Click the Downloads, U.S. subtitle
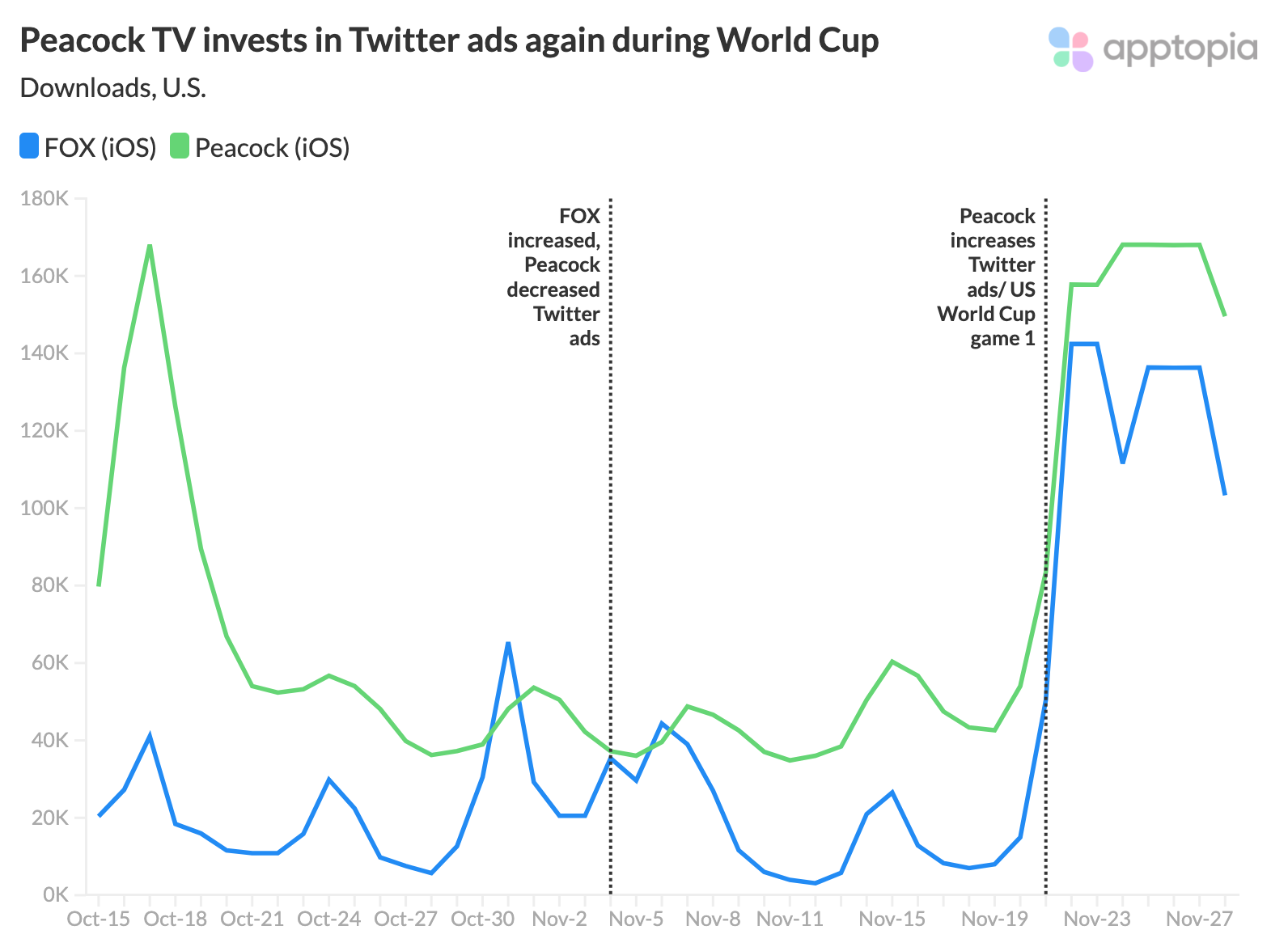This screenshot has width=1288, height=930. tap(113, 87)
